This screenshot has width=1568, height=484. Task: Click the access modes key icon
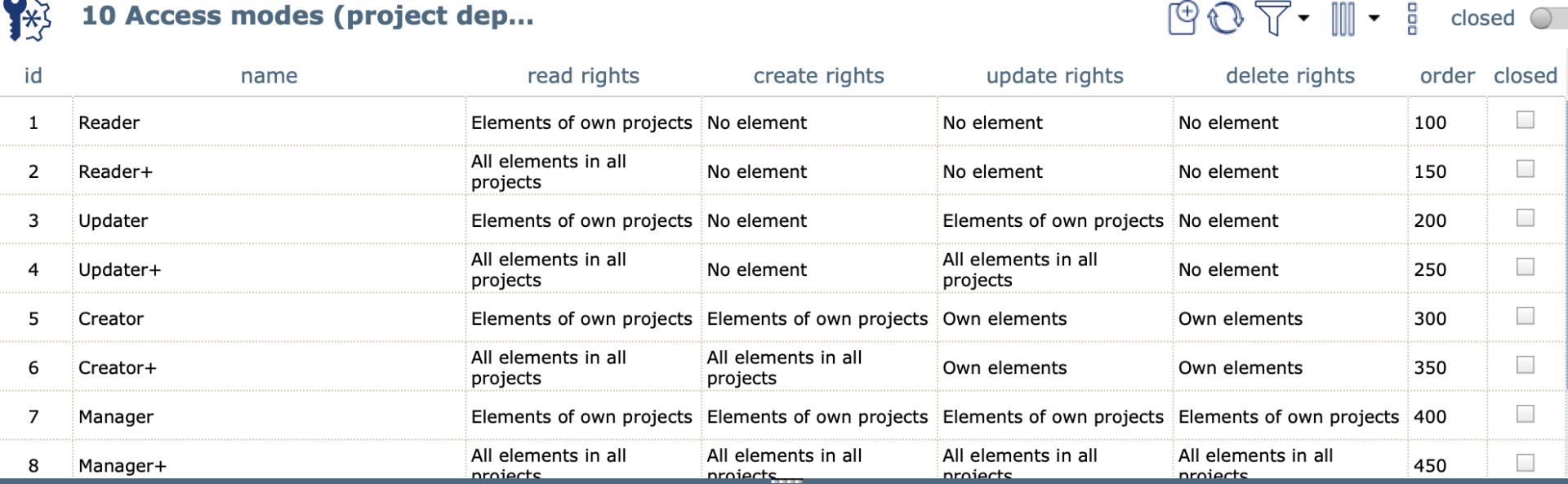(28, 20)
